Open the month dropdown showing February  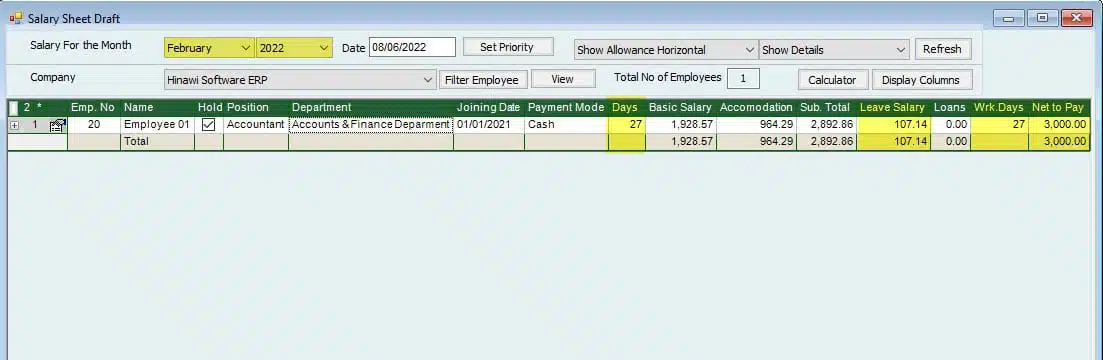tap(209, 48)
